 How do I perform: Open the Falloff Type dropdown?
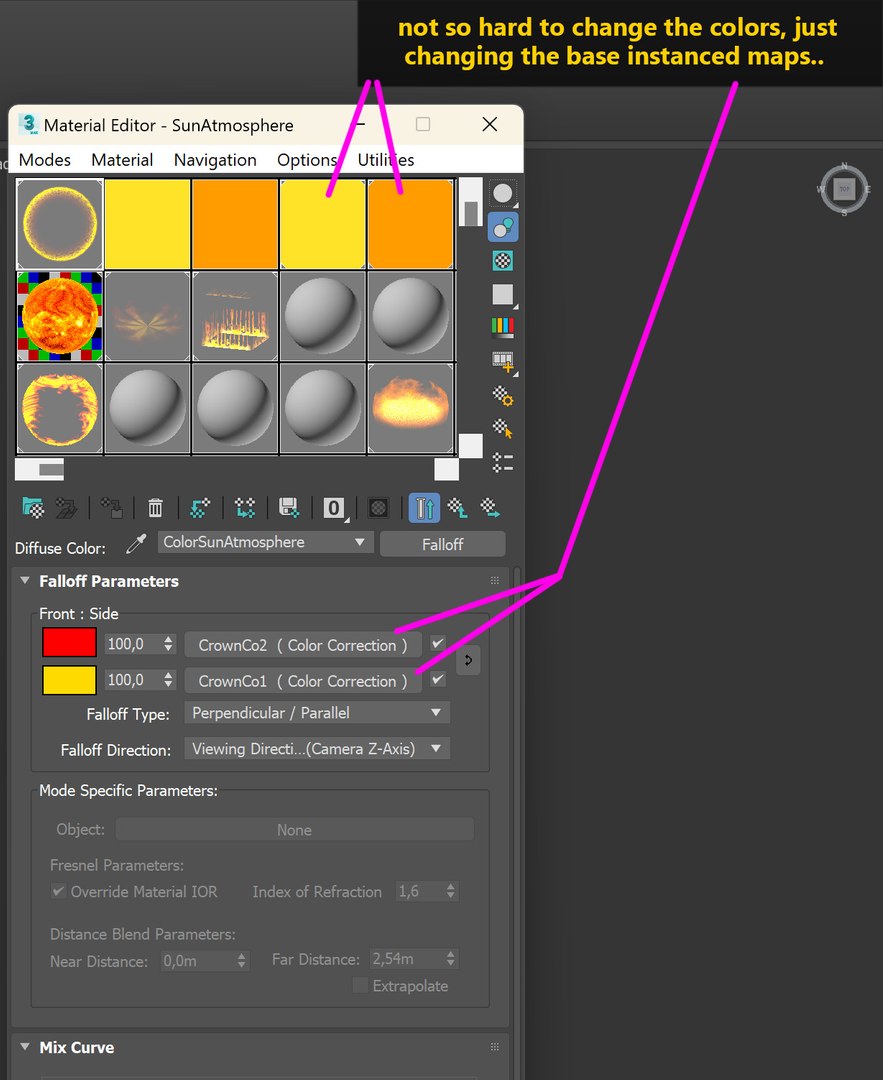(317, 713)
